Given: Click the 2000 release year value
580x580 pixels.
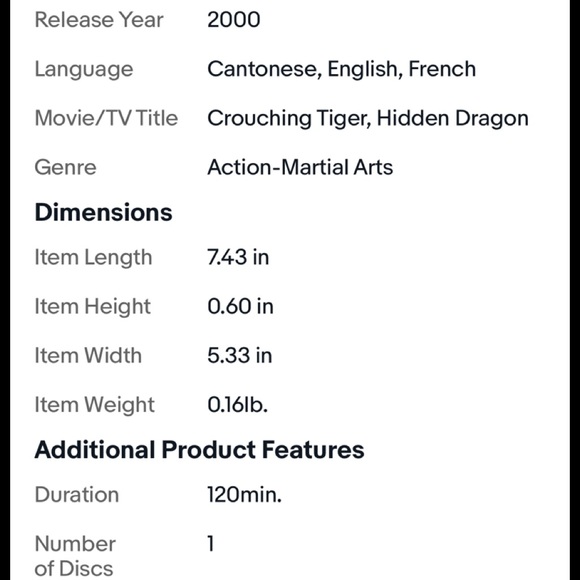Looking at the screenshot, I should pos(233,20).
